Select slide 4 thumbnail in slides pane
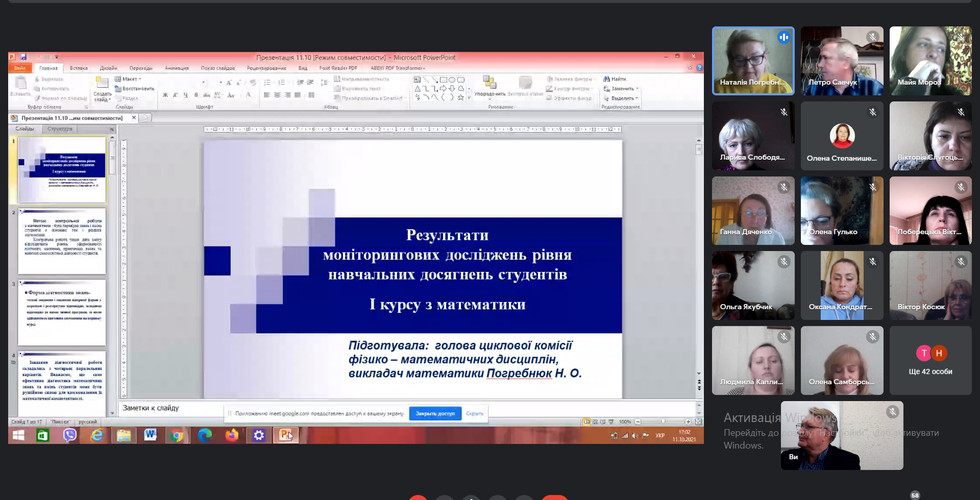 62,384
